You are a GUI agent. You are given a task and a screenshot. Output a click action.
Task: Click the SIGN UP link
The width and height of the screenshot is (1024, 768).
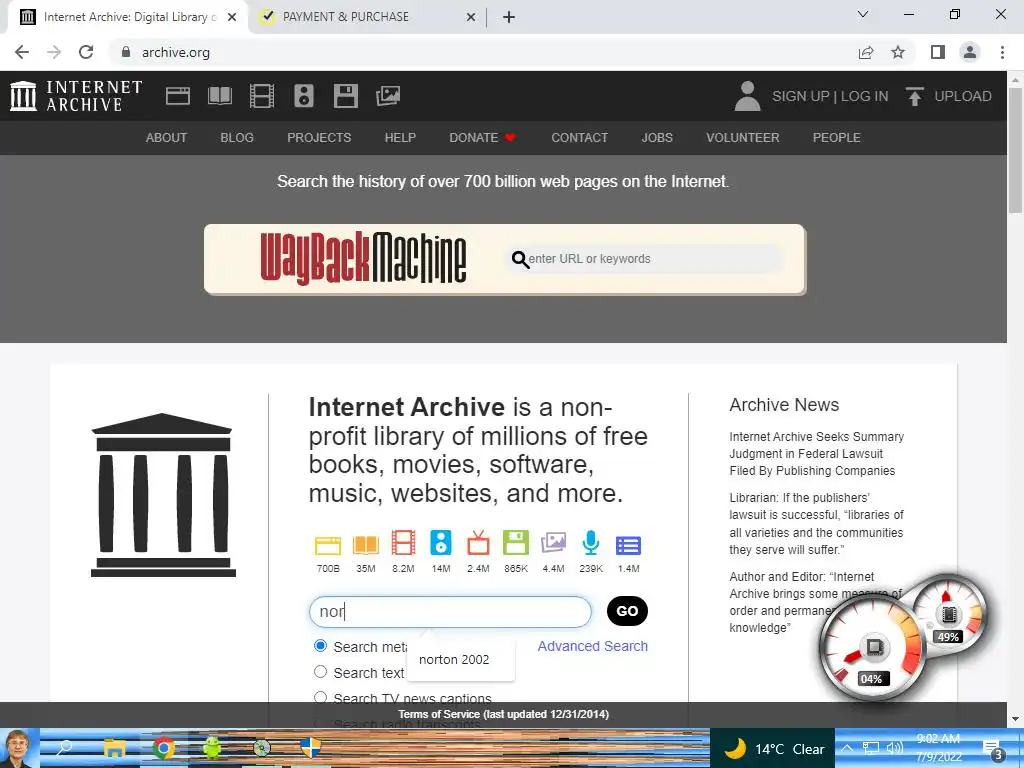(x=800, y=96)
